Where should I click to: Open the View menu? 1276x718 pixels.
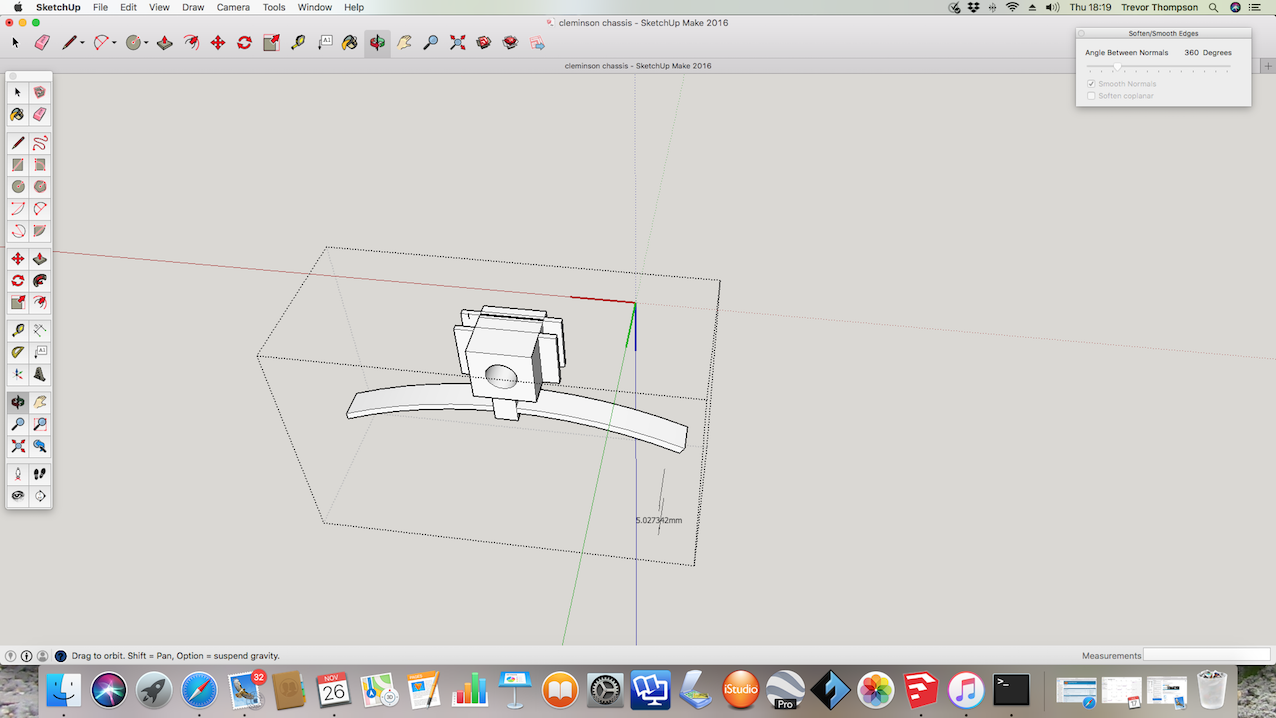[x=159, y=7]
